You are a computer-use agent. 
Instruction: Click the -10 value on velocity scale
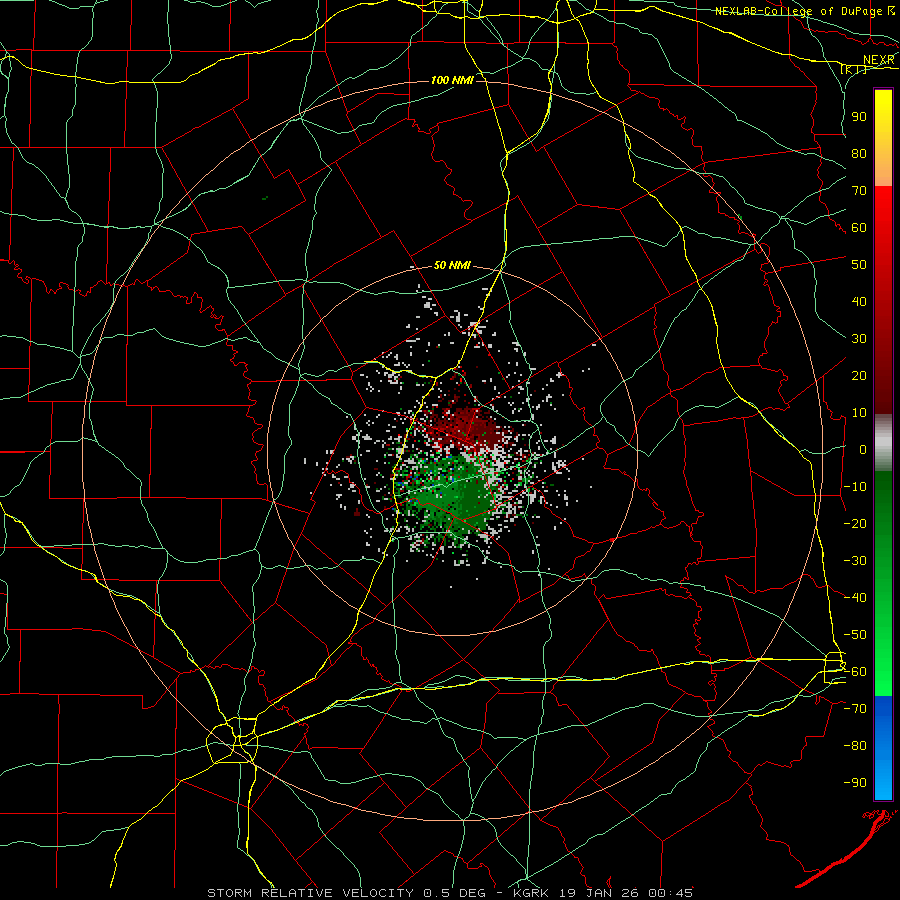(855, 487)
